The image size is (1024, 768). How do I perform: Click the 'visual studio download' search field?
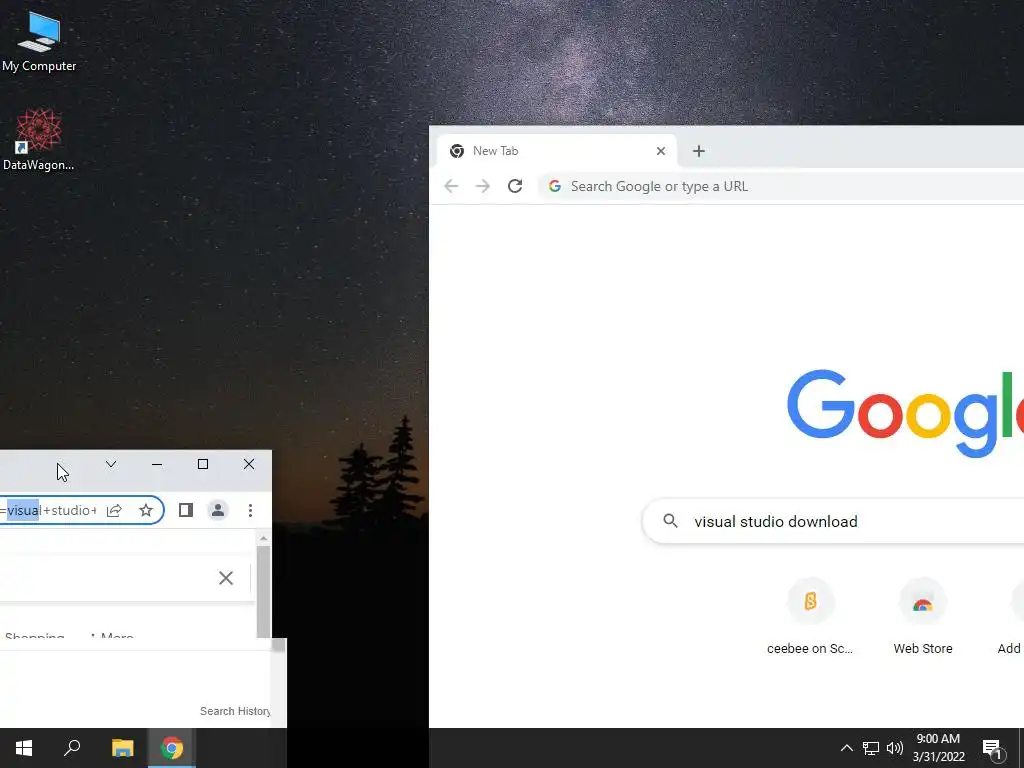coord(833,521)
